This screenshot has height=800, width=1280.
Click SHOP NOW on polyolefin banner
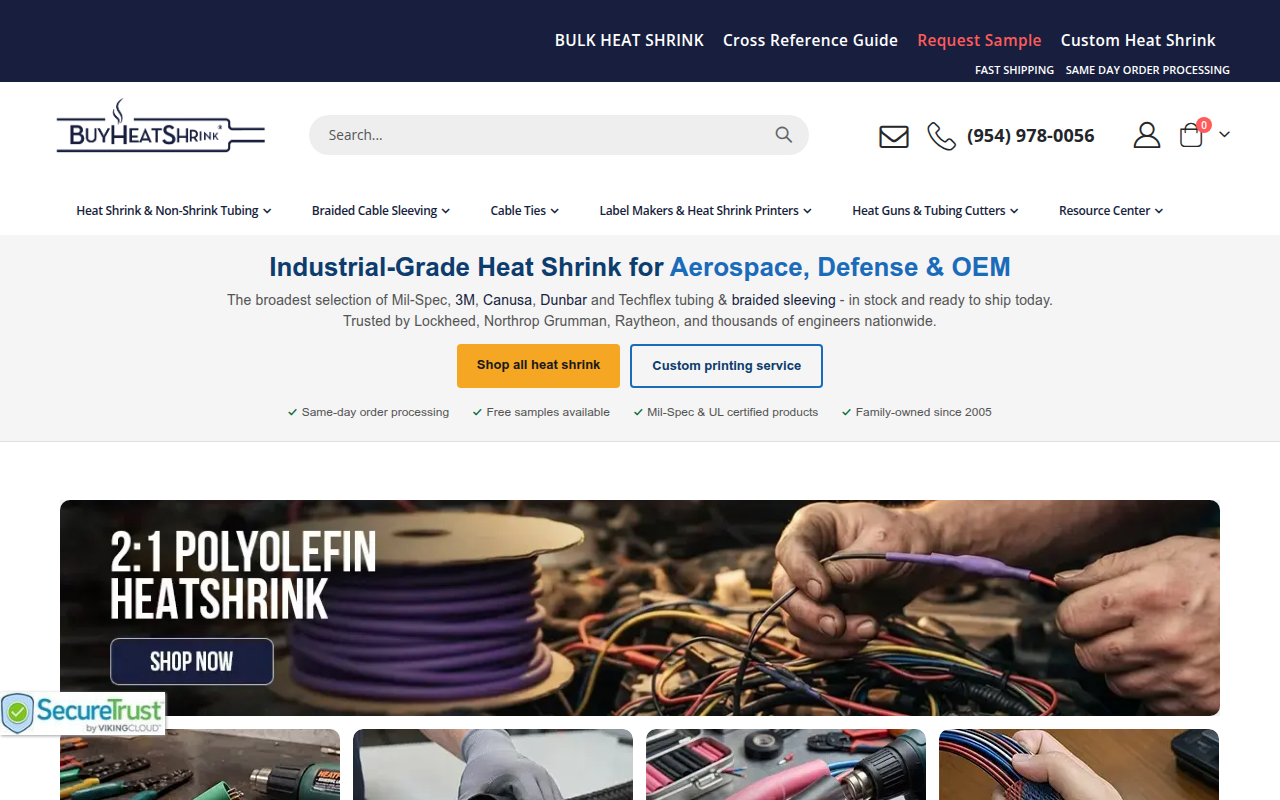[192, 662]
